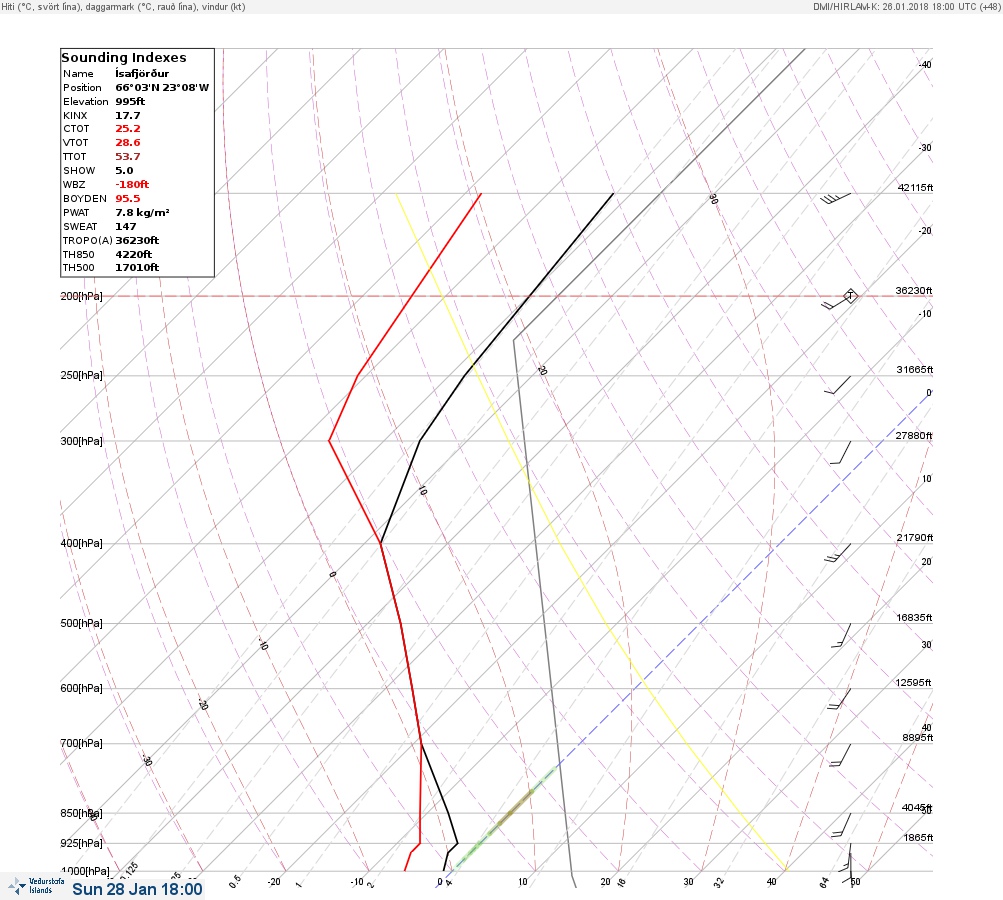Image resolution: width=1003 pixels, height=900 pixels.
Task: Click the red CTOT value 25.2
Action: coord(127,129)
